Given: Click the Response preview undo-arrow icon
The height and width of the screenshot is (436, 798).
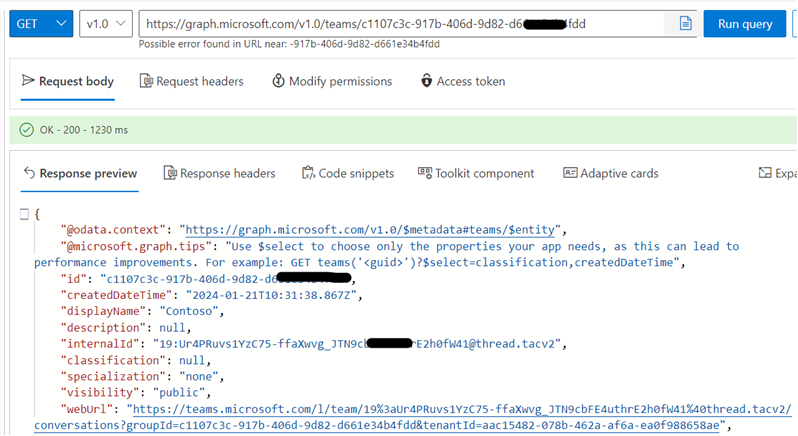Looking at the screenshot, I should 30,173.
